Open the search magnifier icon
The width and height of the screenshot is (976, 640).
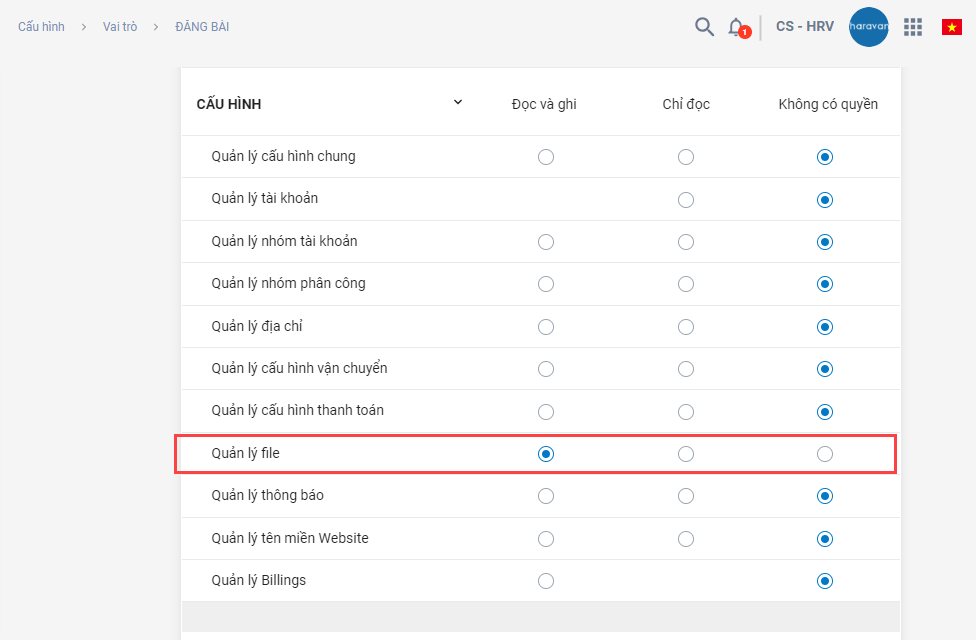704,27
